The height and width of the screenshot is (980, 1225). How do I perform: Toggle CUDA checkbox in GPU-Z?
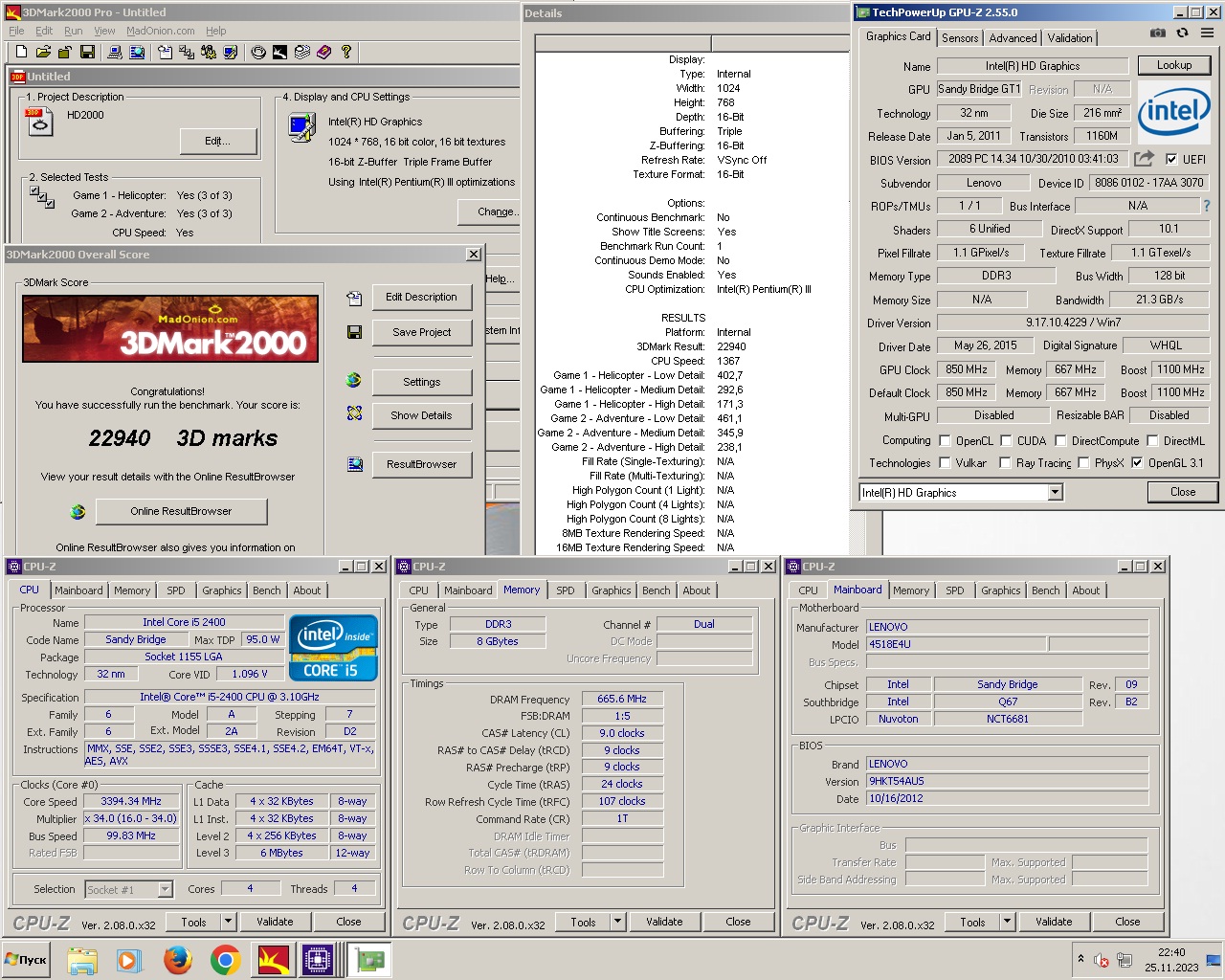point(1006,441)
